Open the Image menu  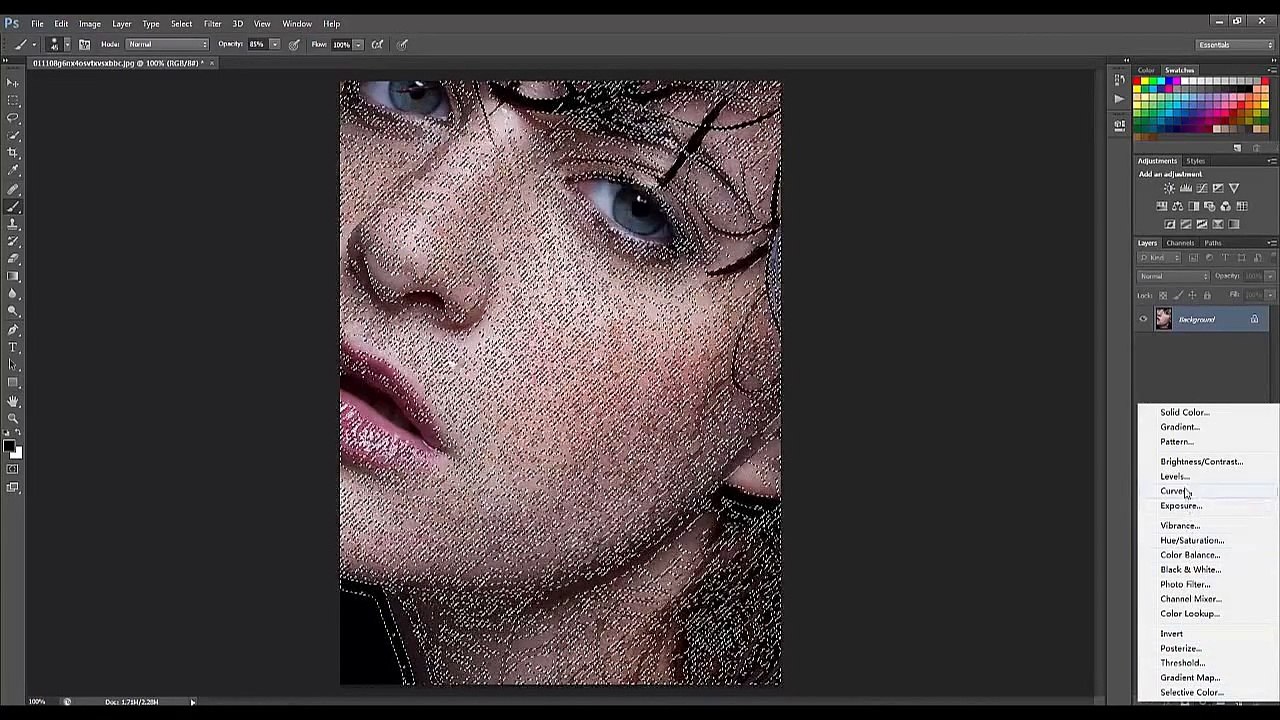pos(90,23)
